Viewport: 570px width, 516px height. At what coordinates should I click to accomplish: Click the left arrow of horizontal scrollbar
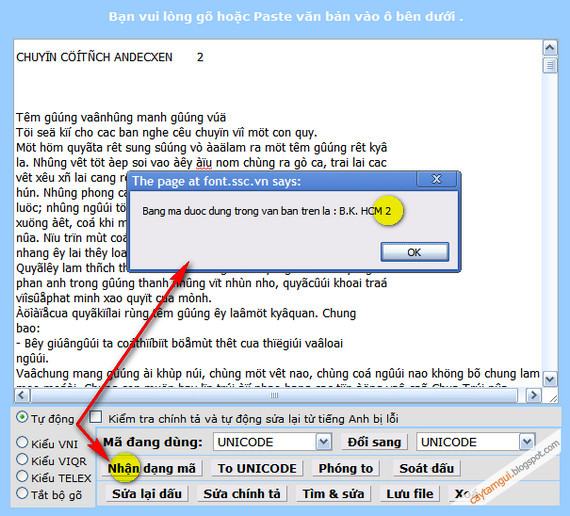(x=22, y=395)
